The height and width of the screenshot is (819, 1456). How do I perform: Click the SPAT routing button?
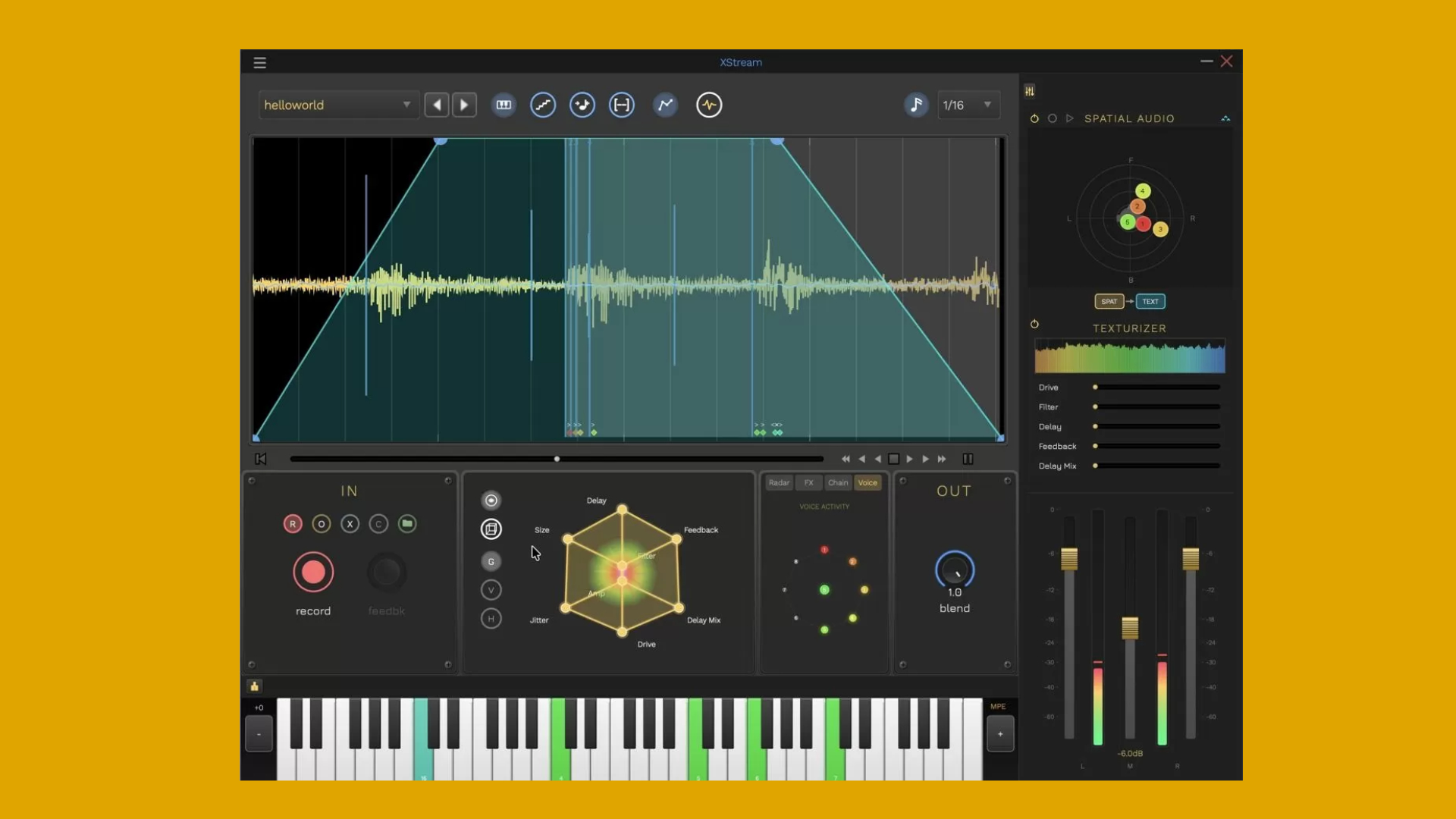point(1109,302)
